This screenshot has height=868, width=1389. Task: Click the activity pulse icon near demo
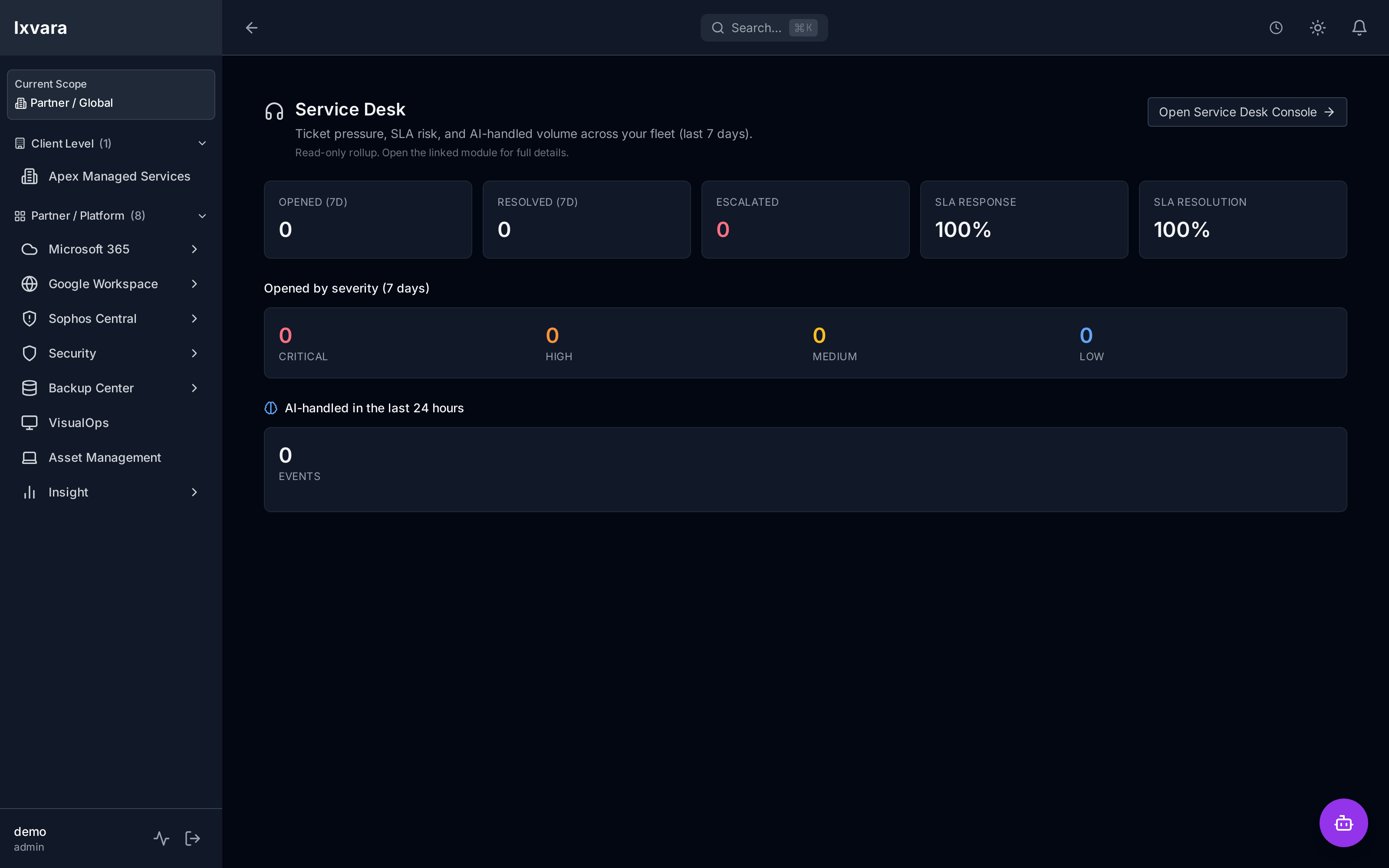coord(161,838)
